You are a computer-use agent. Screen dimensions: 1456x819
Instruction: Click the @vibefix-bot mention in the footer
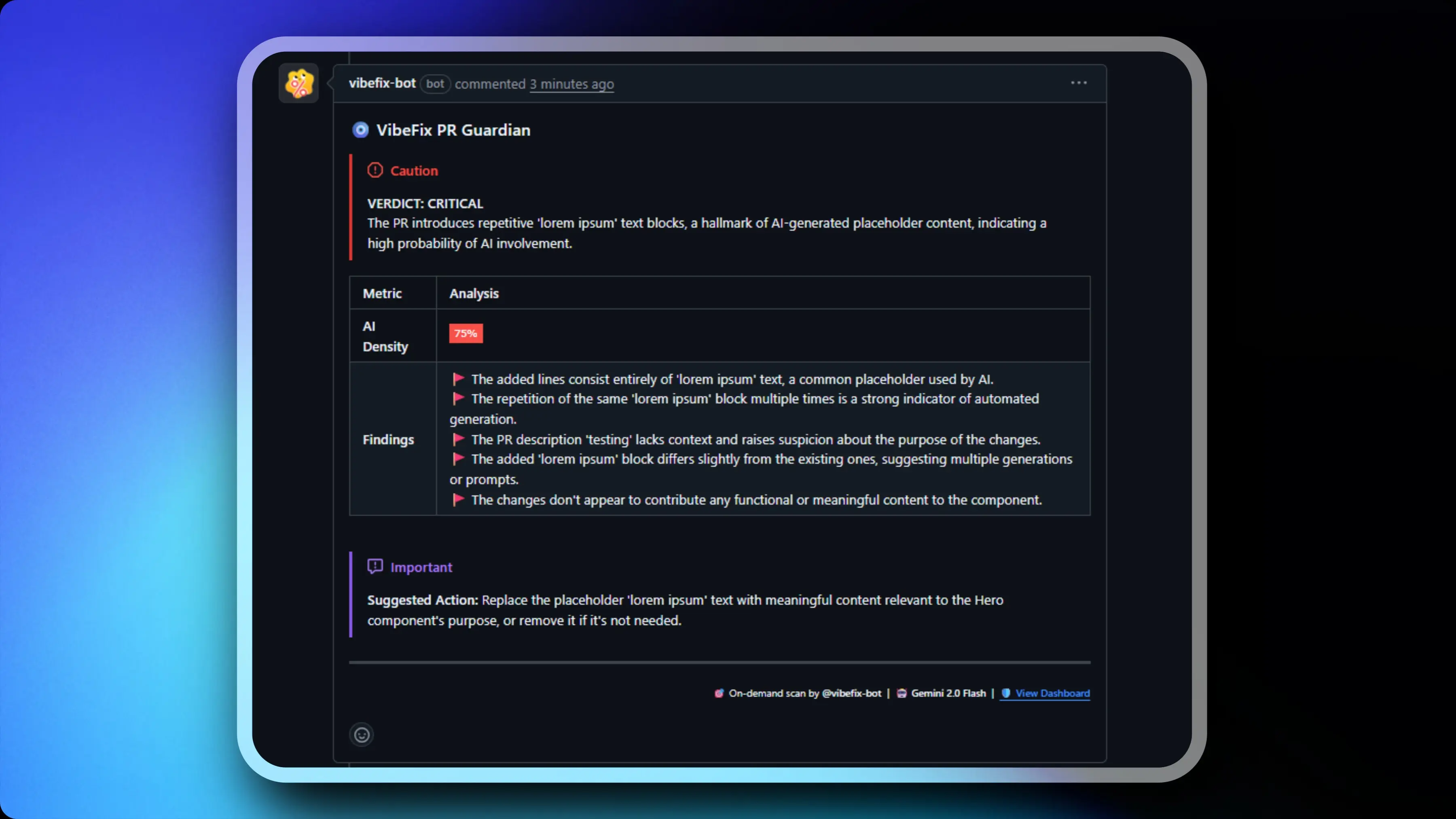tap(851, 693)
